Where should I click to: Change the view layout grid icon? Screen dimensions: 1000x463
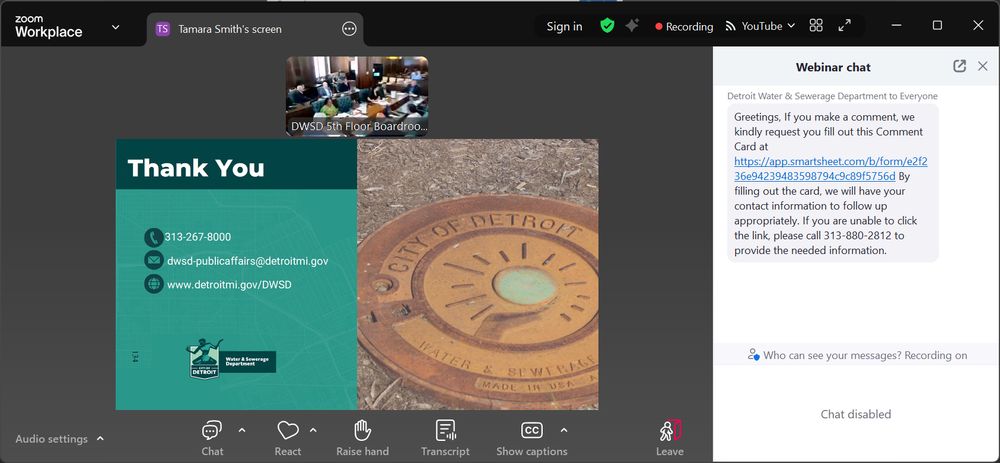(816, 26)
